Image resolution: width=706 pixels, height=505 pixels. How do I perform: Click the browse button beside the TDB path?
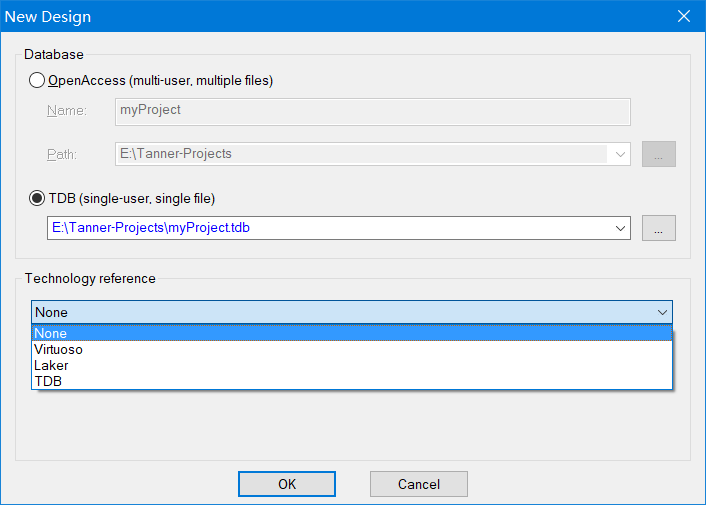[658, 228]
